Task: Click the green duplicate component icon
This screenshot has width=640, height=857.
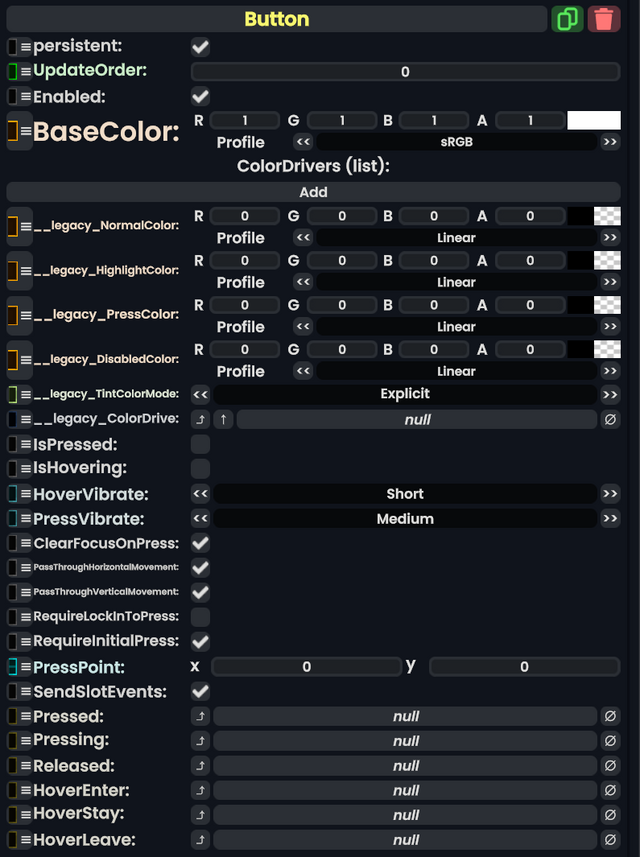Action: (567, 19)
